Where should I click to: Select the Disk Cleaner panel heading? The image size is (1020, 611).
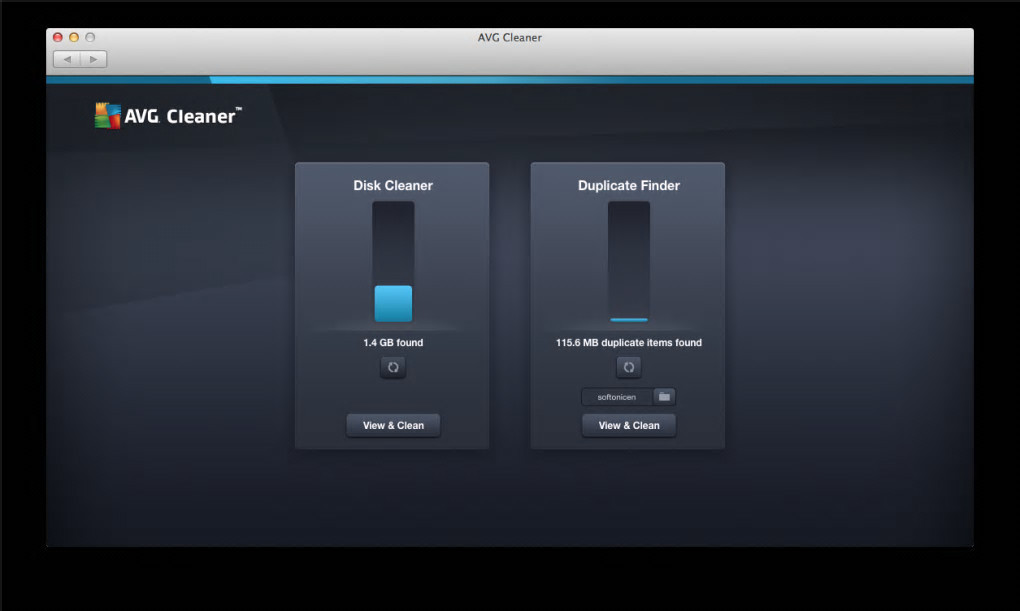(x=393, y=185)
